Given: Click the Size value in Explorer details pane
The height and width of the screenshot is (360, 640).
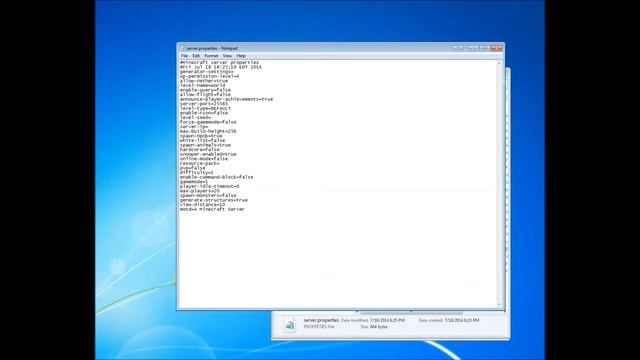Looking at the screenshot, I should [x=379, y=327].
